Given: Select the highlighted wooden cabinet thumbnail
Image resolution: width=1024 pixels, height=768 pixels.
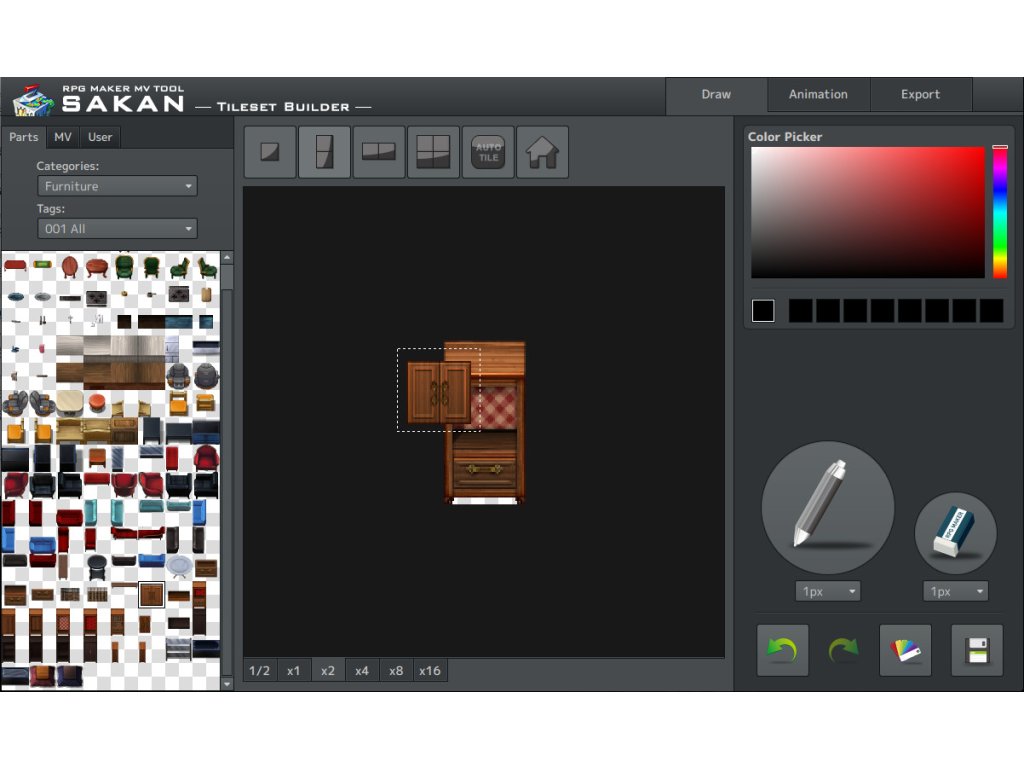Looking at the screenshot, I should coord(151,595).
